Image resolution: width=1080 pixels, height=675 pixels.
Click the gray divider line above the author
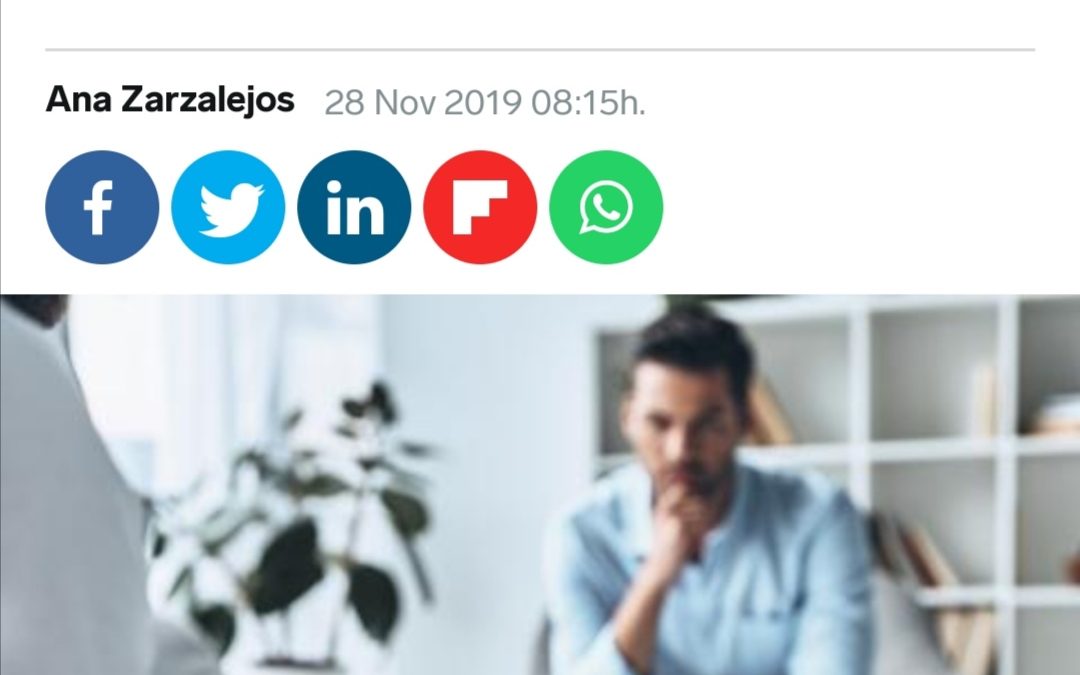[x=540, y=50]
